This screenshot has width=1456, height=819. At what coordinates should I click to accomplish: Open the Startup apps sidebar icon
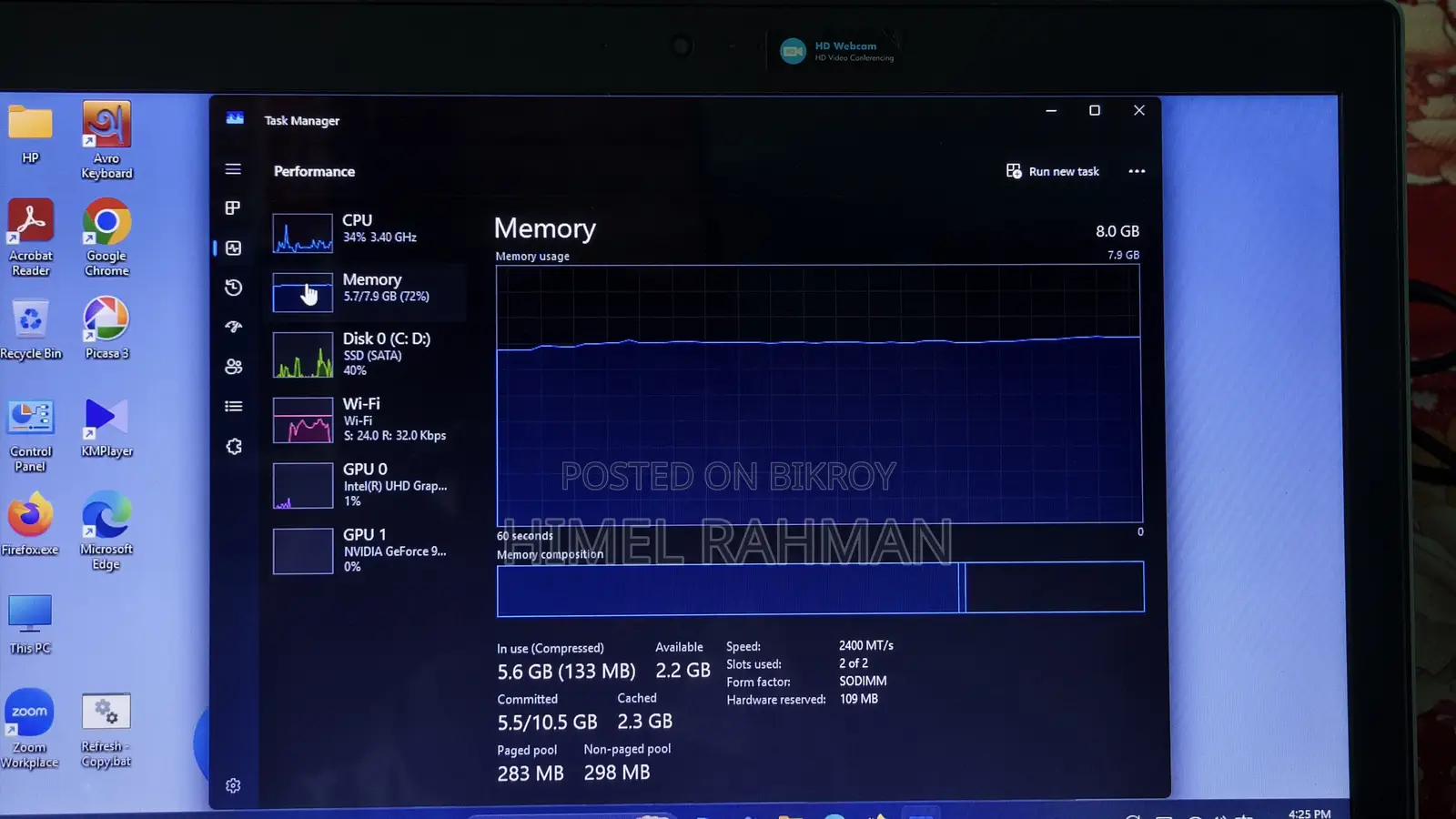[x=233, y=327]
